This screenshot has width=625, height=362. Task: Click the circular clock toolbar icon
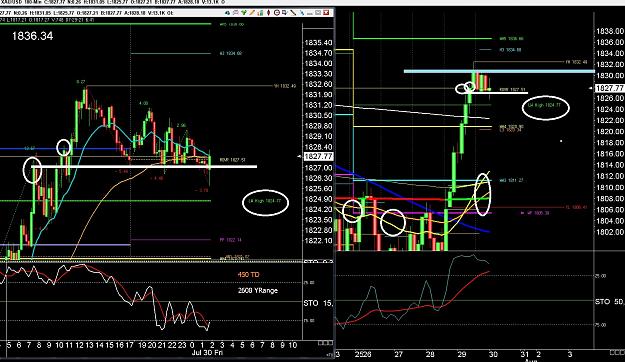coord(277,13)
